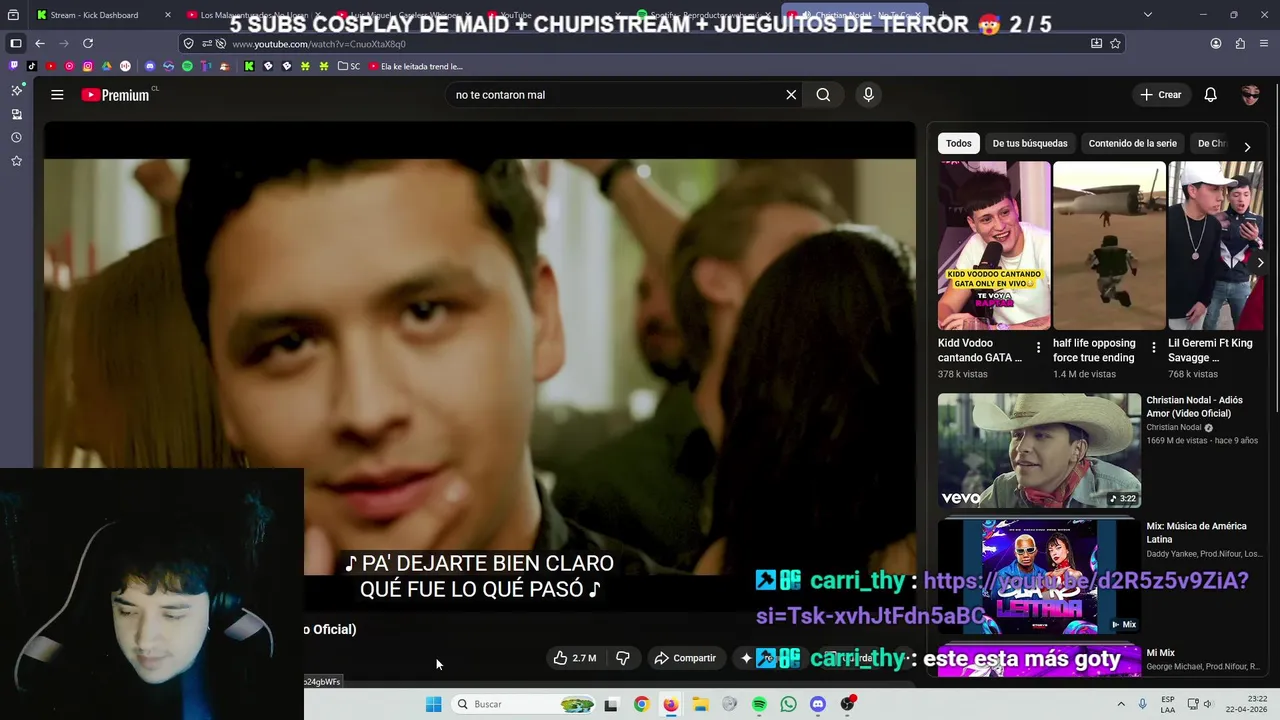Screen dimensions: 1280x720
Task: Open the bookmarks star icon in the sidebar
Action: tap(16, 161)
